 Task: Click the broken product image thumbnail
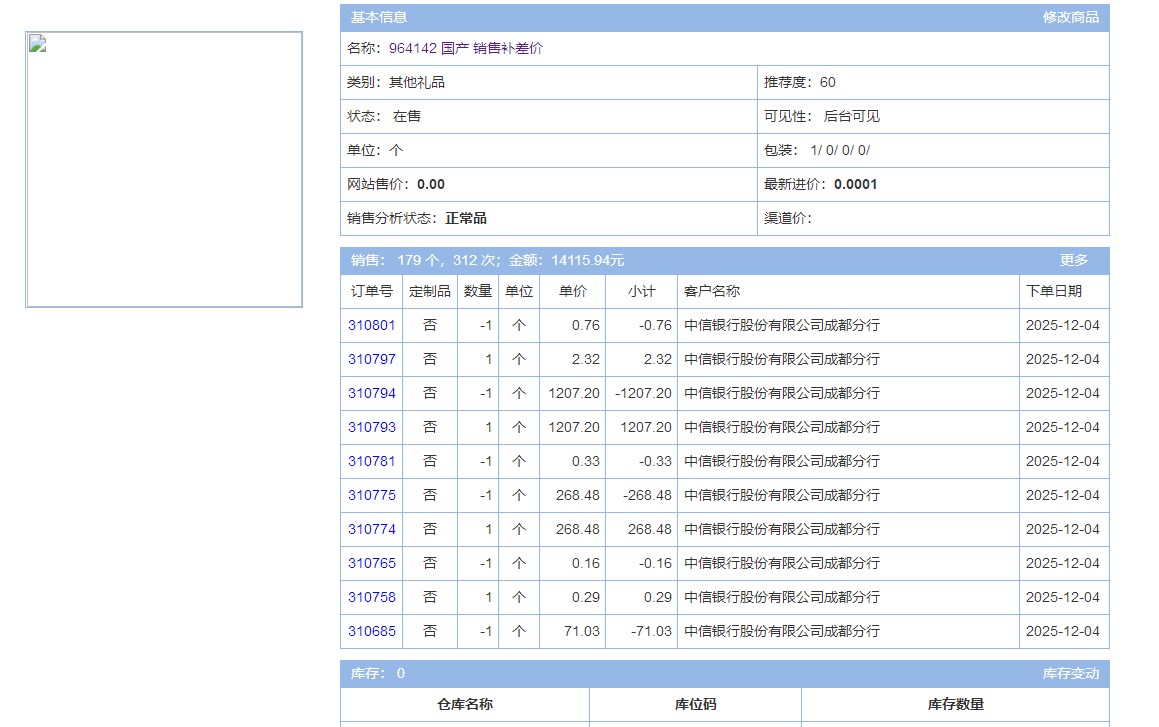(164, 169)
